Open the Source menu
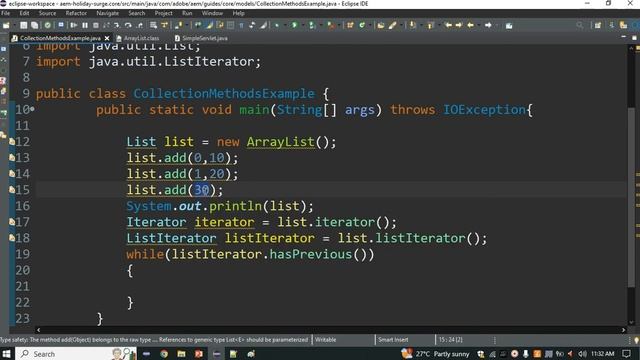The height and width of the screenshot is (360, 640). coord(47,13)
